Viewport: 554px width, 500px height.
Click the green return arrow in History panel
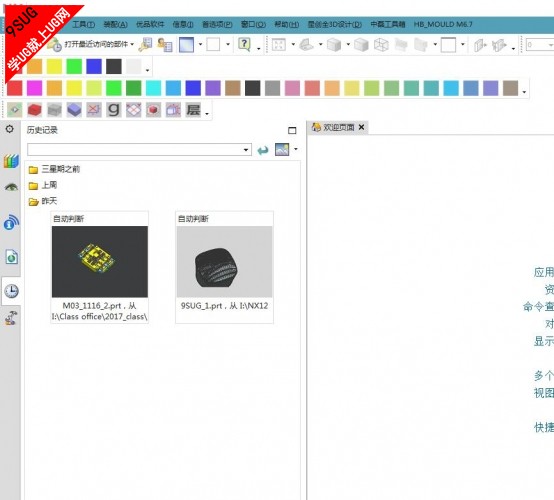point(263,150)
